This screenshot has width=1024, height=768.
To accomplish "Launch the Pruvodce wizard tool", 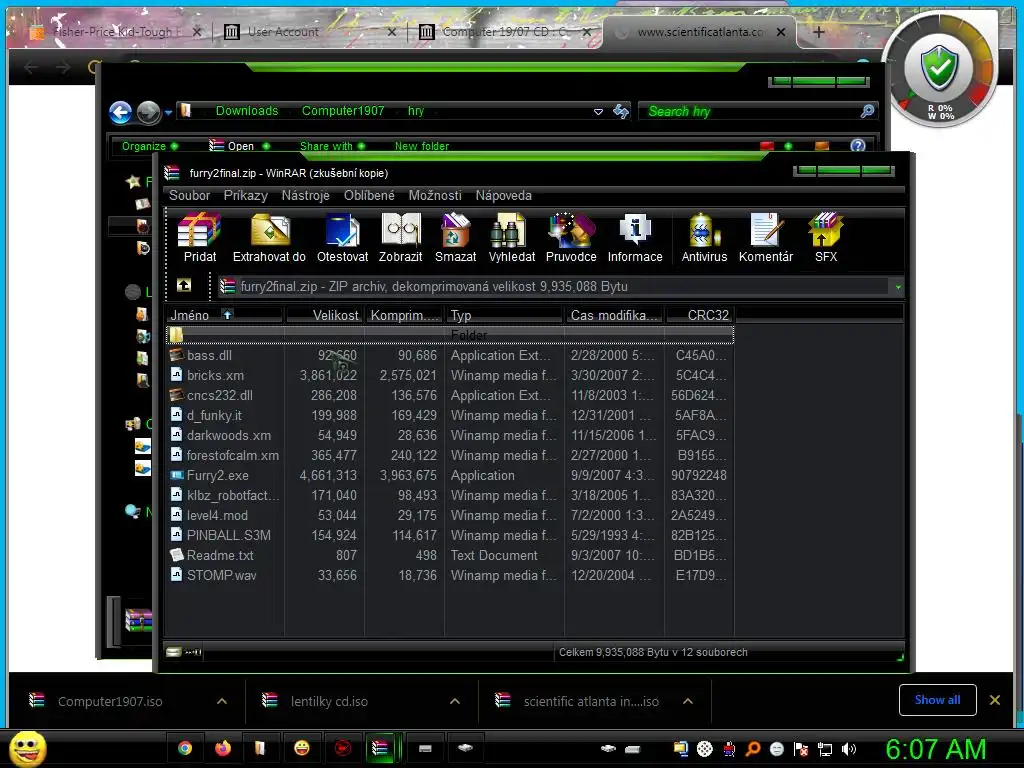I will point(571,238).
